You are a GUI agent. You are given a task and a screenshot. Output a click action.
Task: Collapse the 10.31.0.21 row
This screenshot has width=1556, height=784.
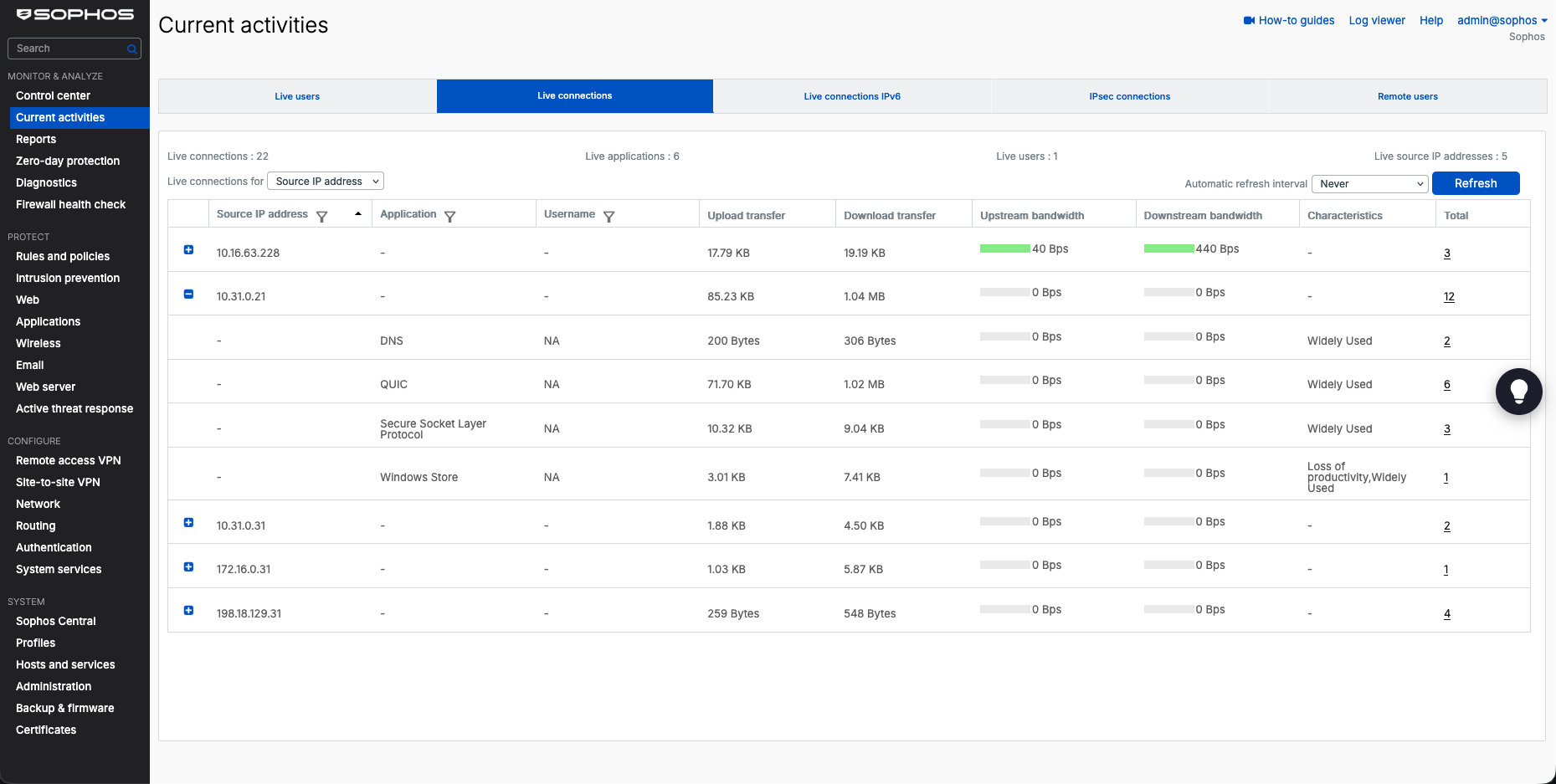(x=188, y=294)
